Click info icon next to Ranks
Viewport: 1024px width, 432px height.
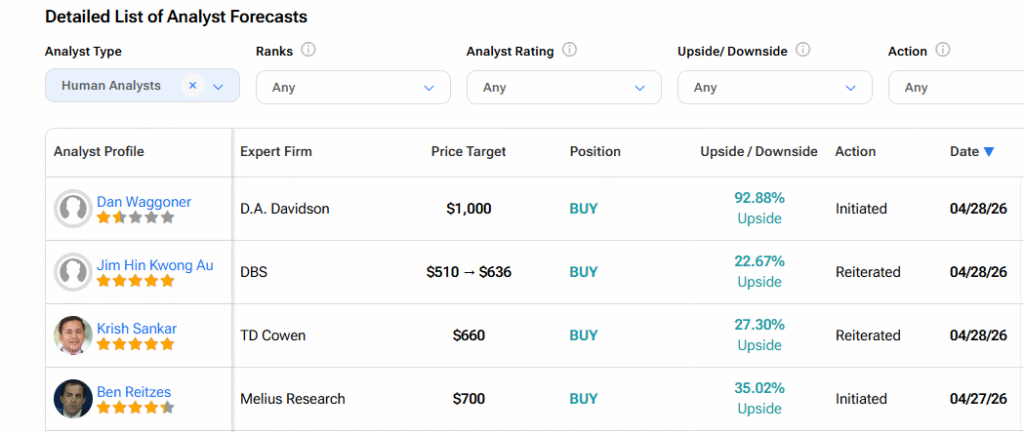click(x=309, y=50)
